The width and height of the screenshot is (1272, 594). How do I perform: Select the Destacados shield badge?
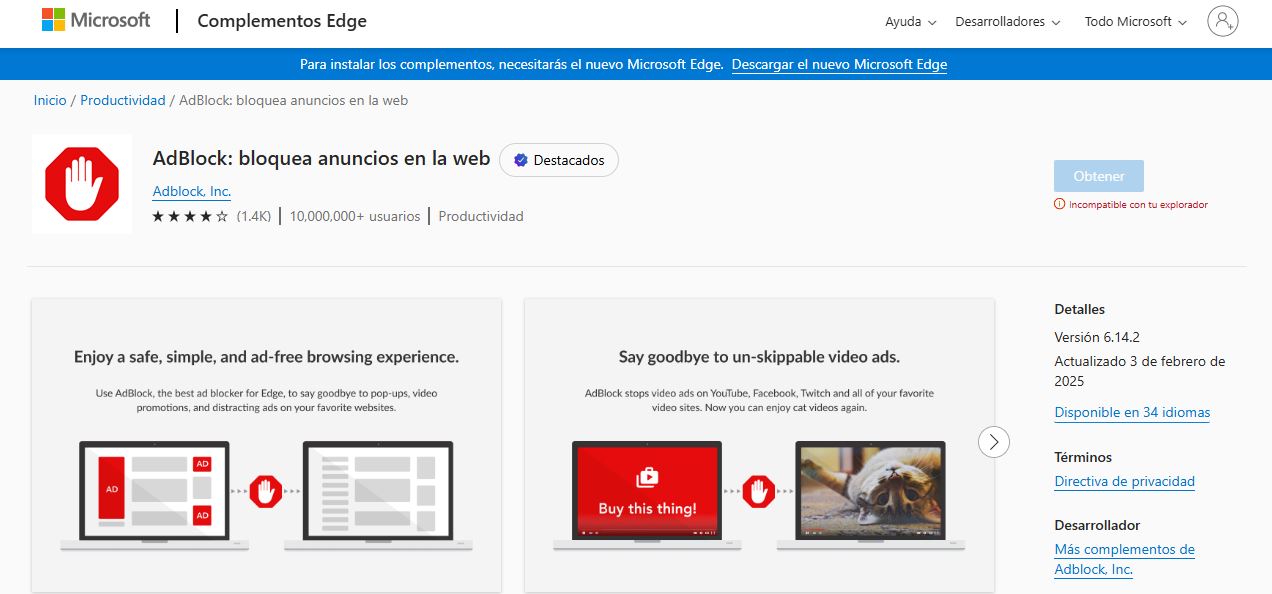pos(558,159)
